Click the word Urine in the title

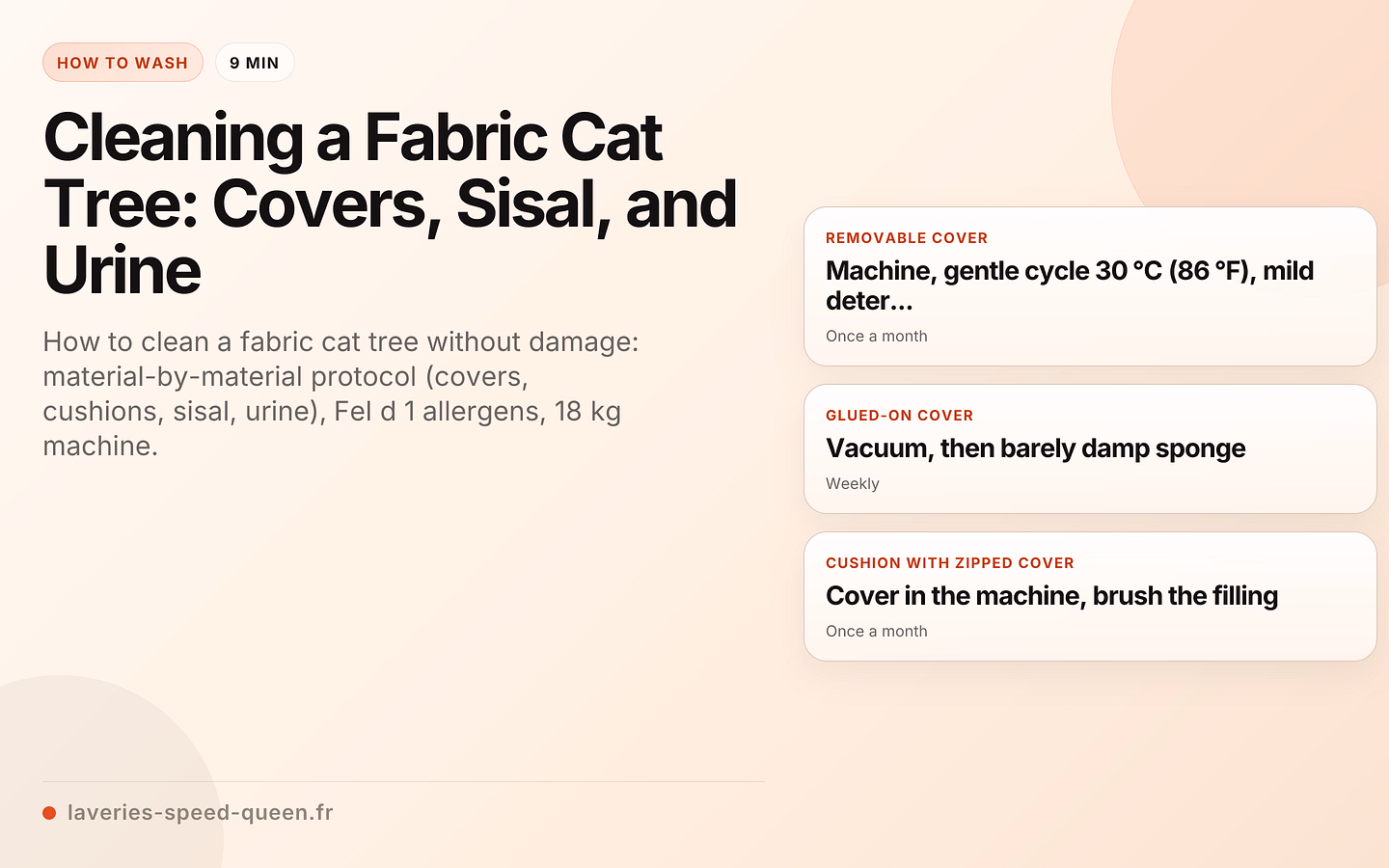(123, 270)
